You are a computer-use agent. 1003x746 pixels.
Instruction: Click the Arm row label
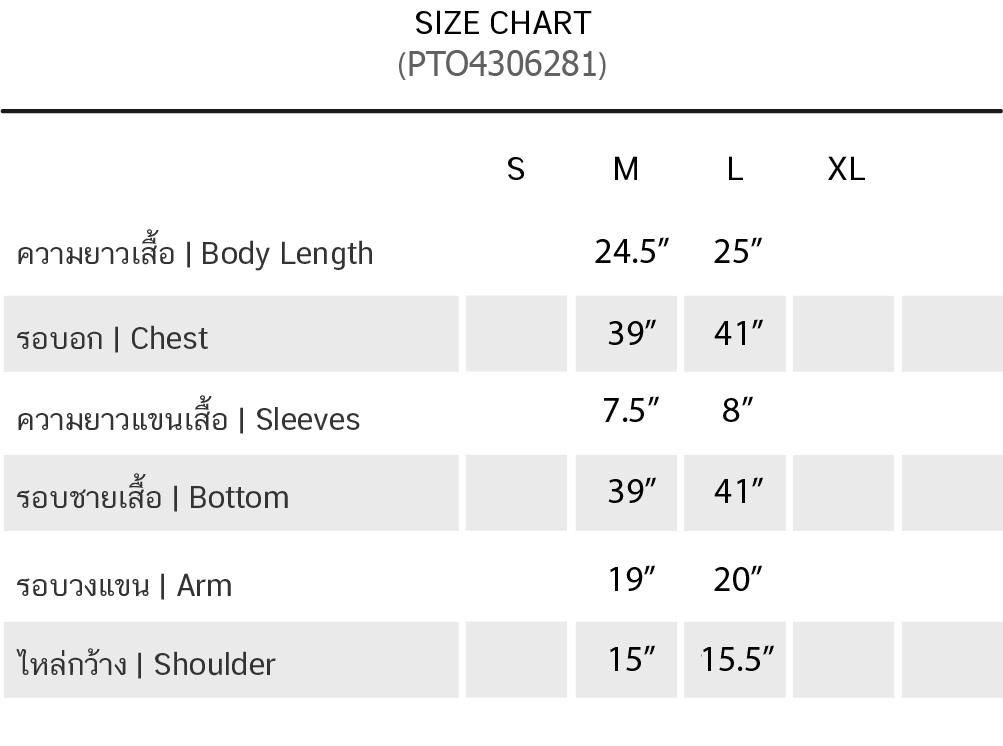124,585
